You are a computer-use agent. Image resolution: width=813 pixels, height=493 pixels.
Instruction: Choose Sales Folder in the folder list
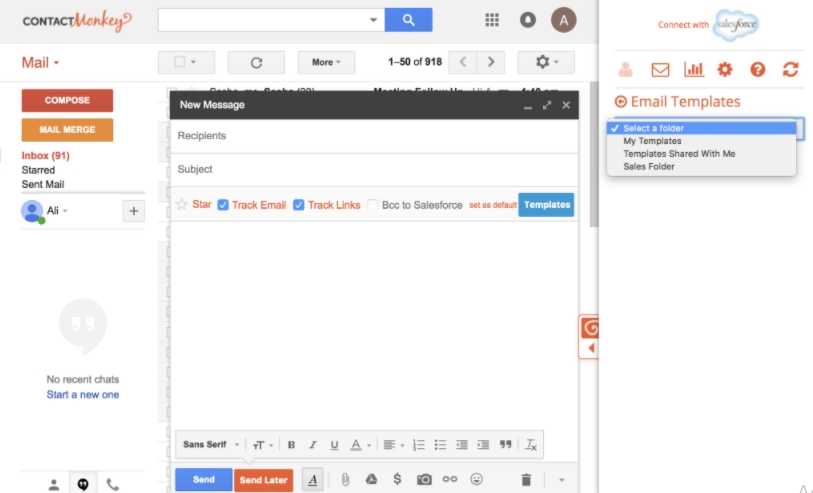(x=649, y=167)
